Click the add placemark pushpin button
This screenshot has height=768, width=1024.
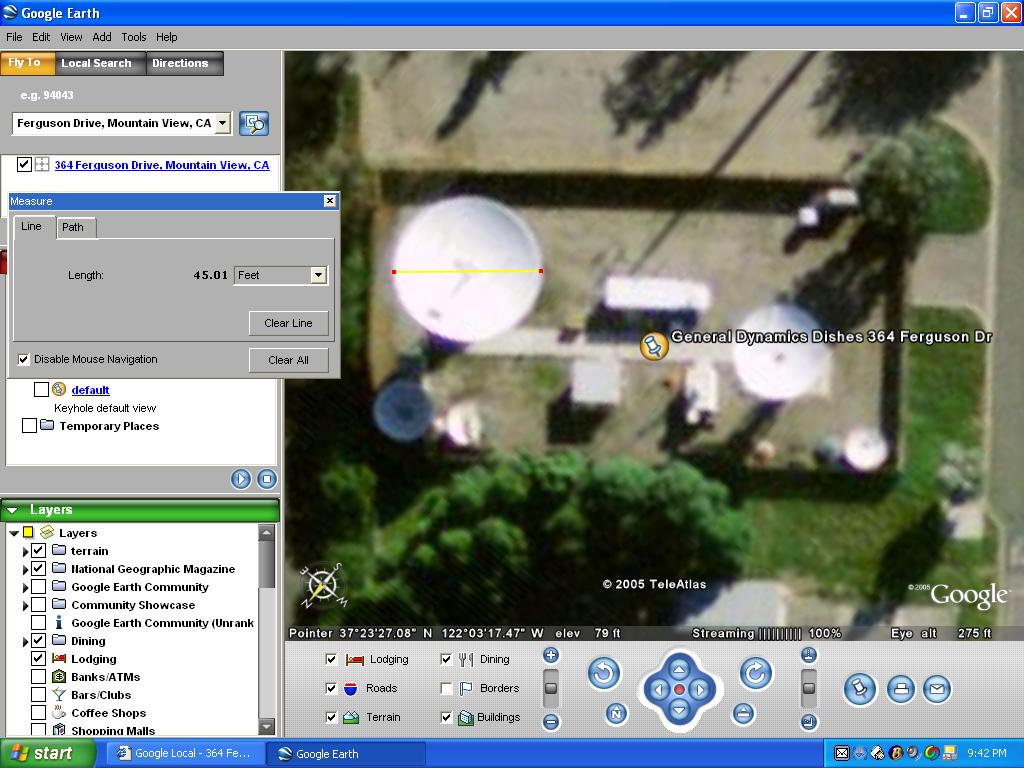click(x=860, y=689)
